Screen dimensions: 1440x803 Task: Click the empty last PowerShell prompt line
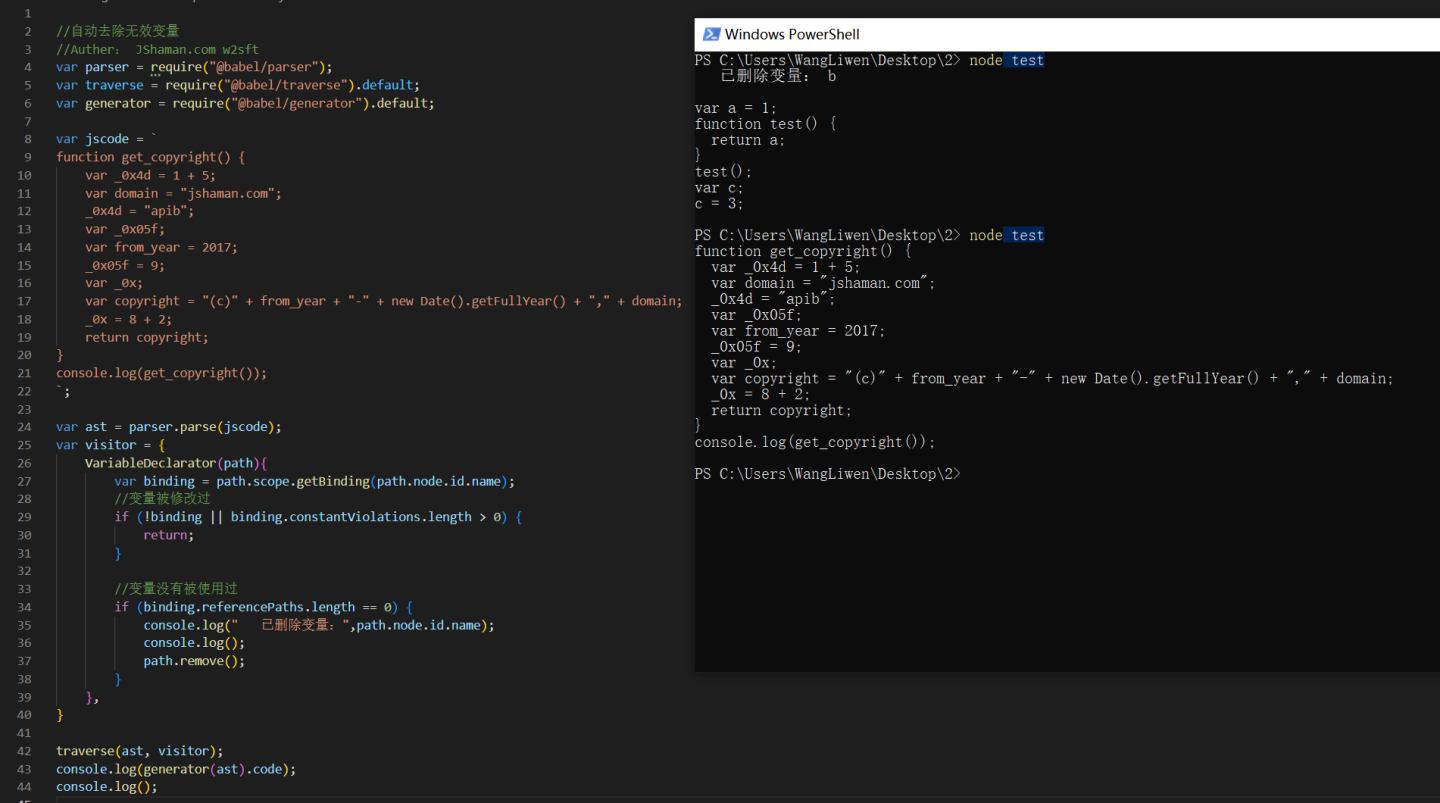tap(828, 474)
